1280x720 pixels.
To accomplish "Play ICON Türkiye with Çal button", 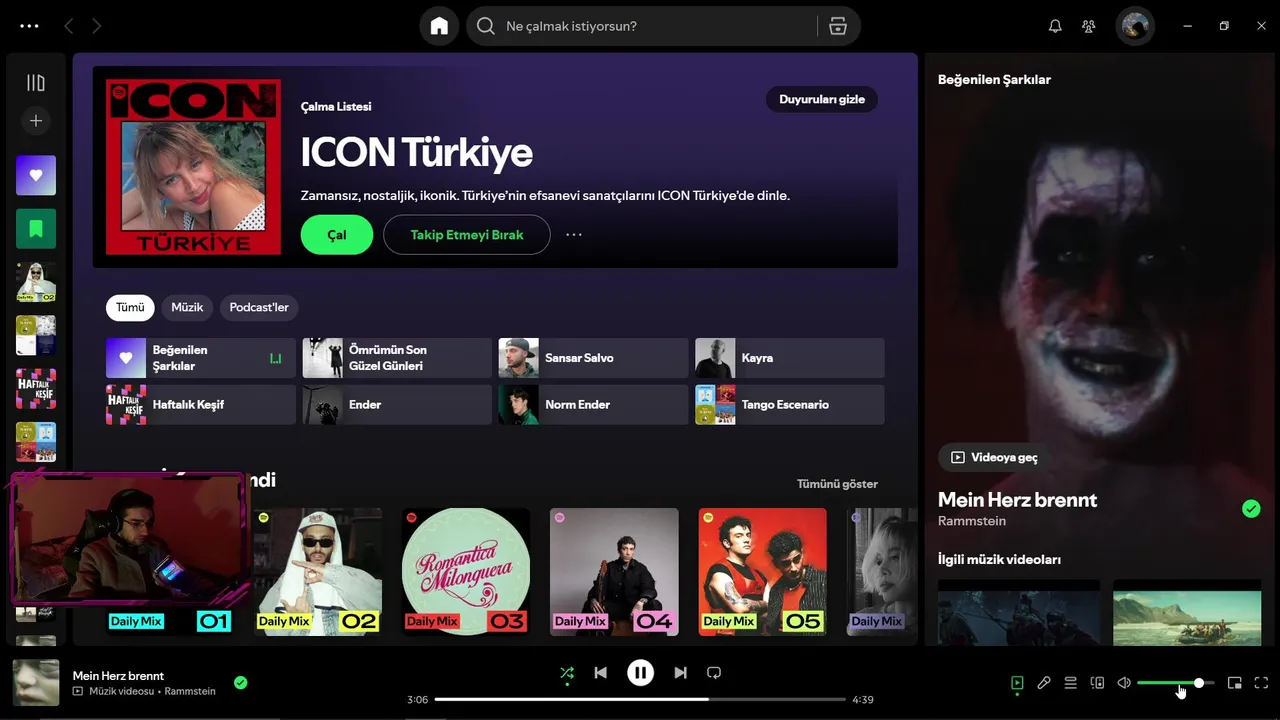I will click(x=337, y=235).
